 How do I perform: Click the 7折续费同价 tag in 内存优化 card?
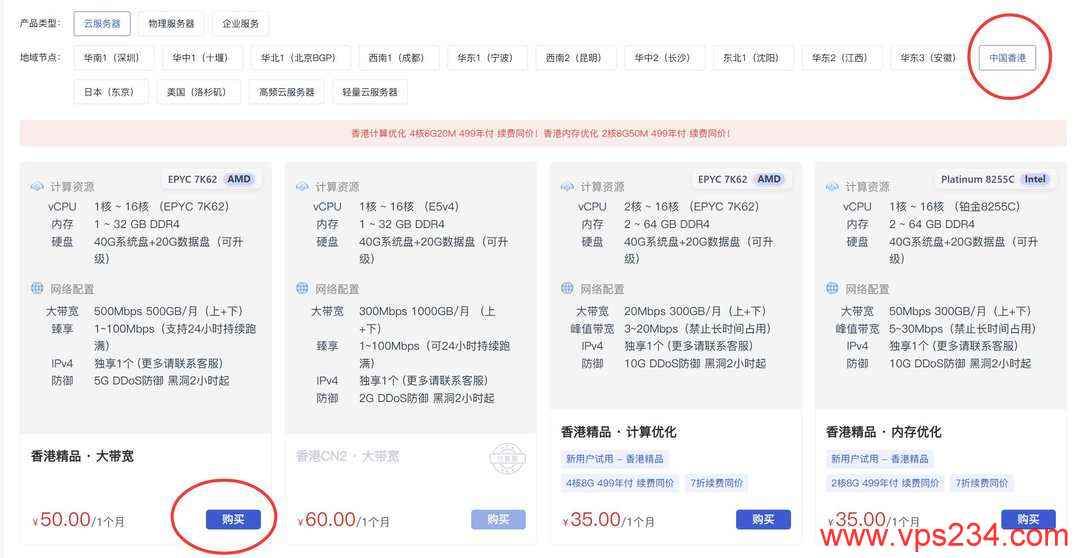[x=982, y=483]
